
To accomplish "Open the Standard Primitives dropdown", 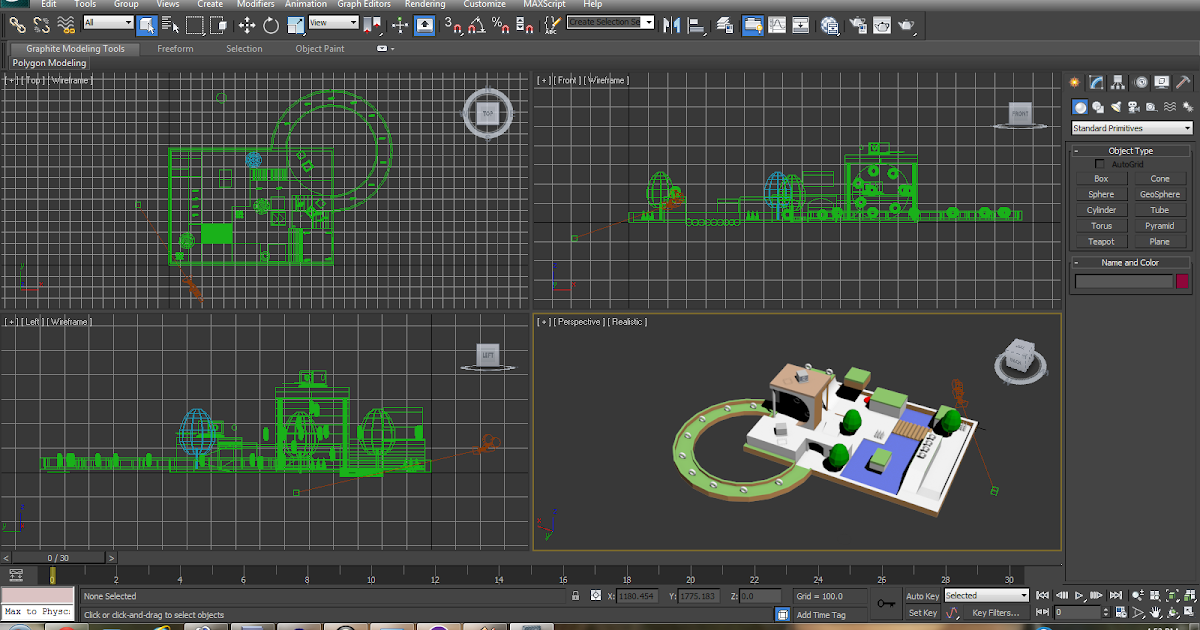I will [x=1131, y=127].
